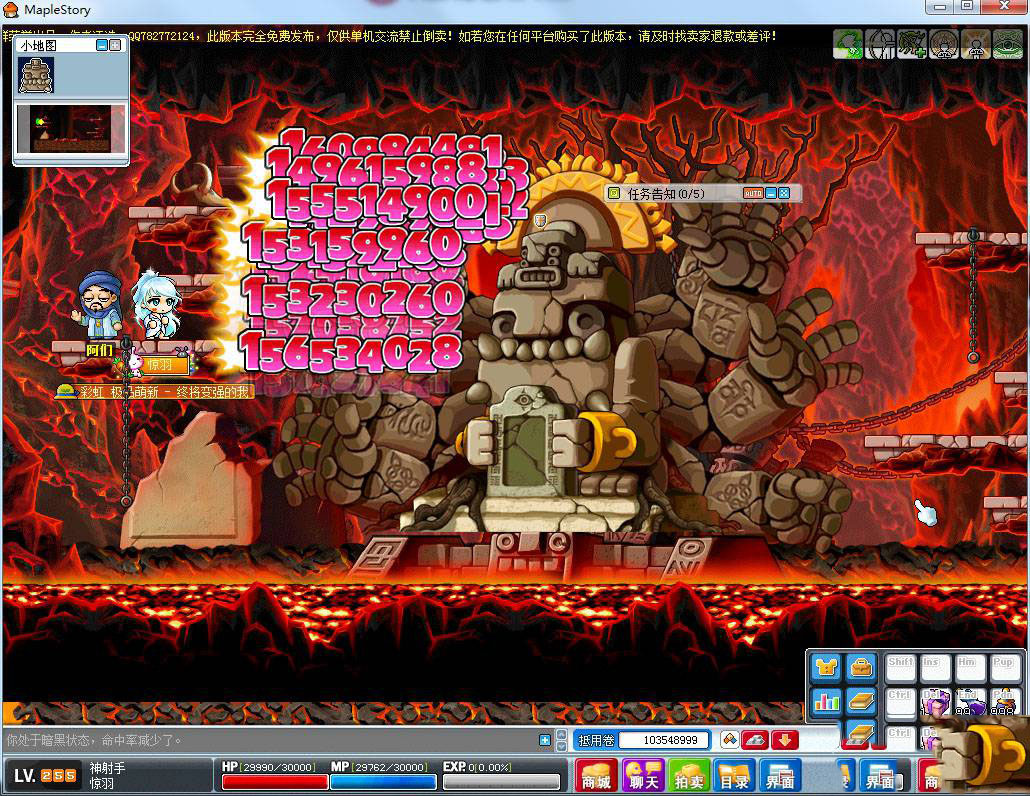Open the 界面 interface button next to 目录
The image size is (1030, 796).
tap(780, 776)
